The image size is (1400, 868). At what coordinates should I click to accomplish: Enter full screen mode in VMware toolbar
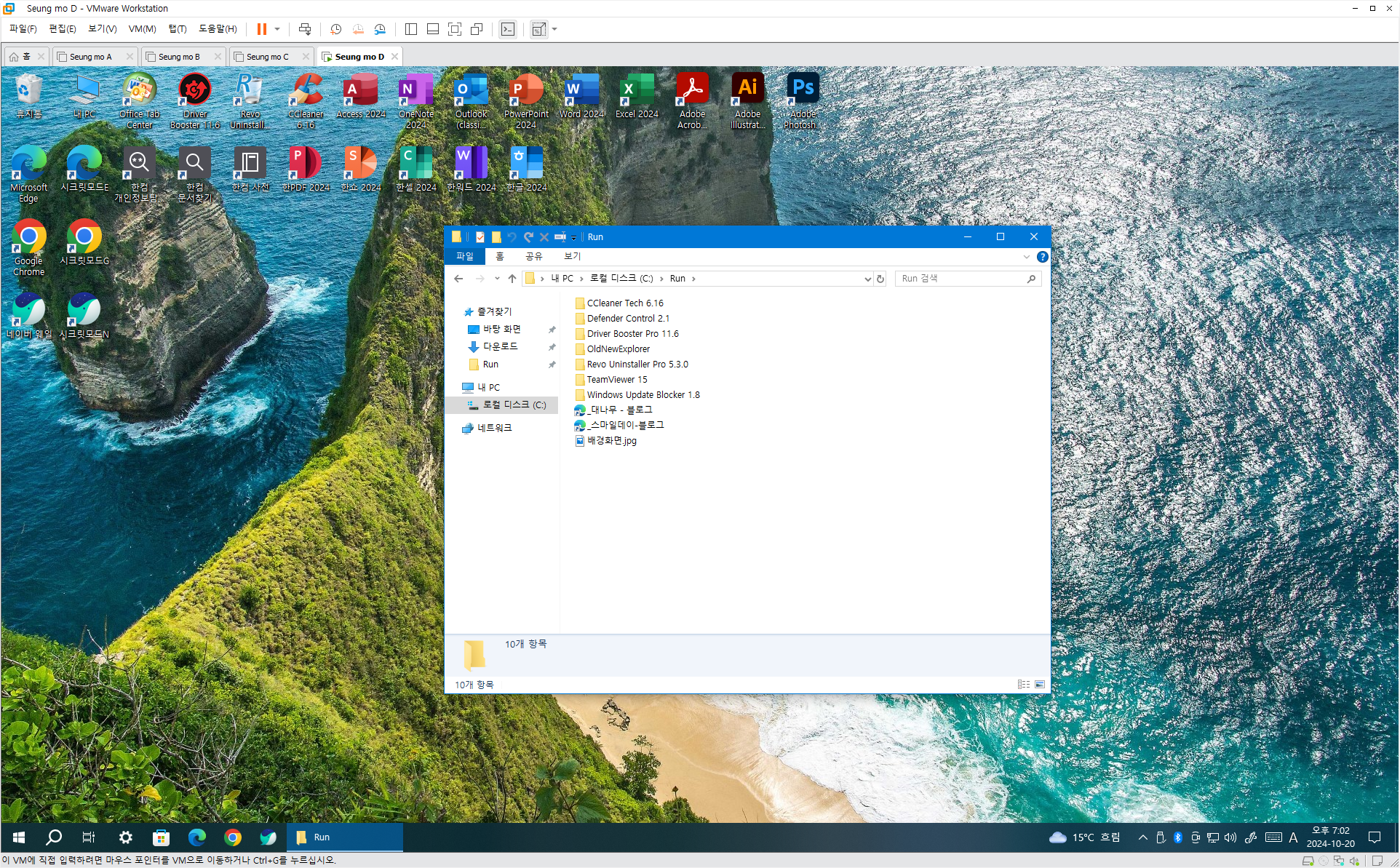coord(455,29)
